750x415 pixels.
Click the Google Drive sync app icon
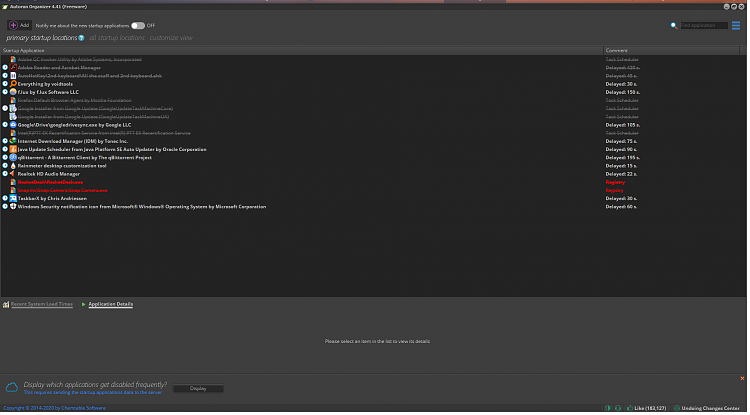pyautogui.click(x=13, y=125)
